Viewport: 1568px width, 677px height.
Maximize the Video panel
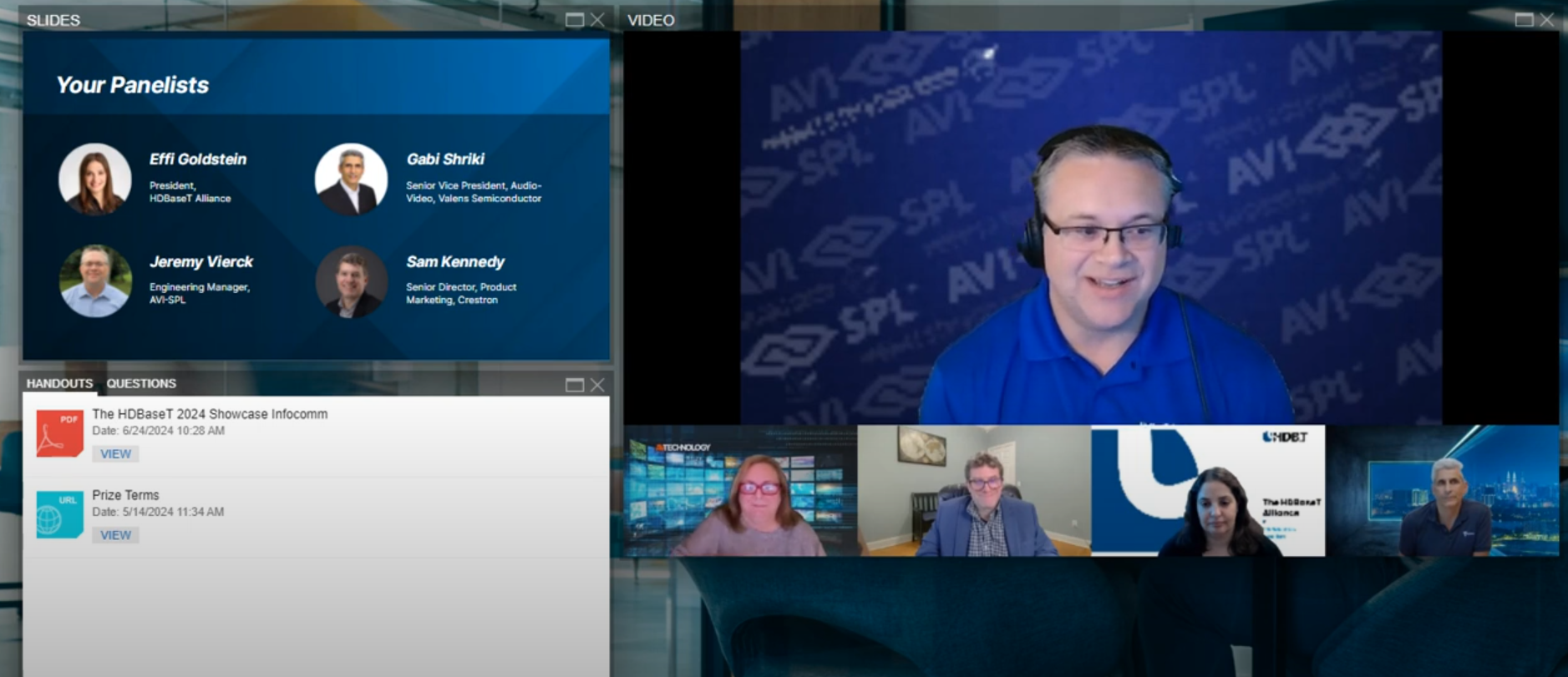click(1525, 20)
